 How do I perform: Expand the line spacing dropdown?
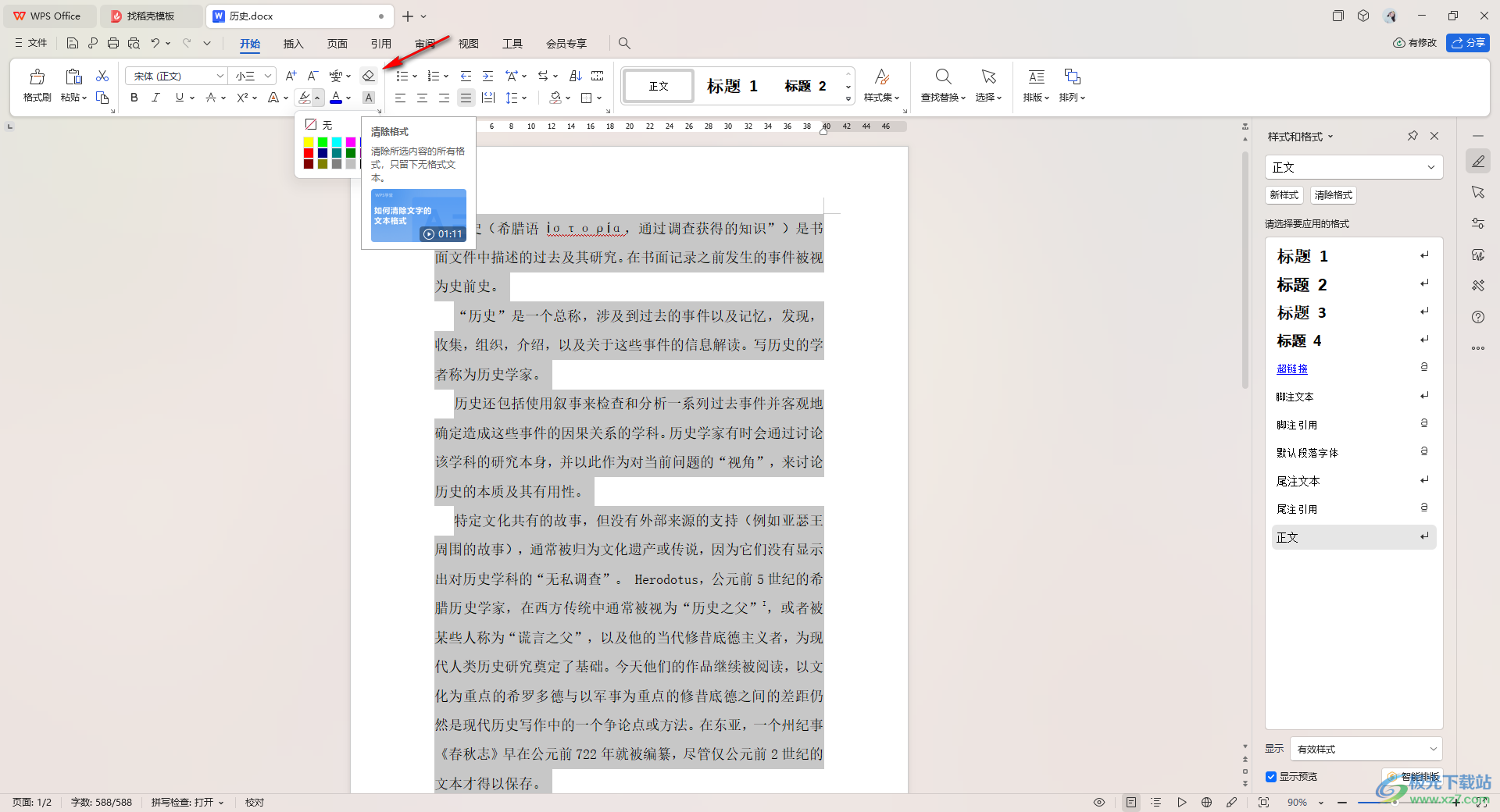point(516,98)
